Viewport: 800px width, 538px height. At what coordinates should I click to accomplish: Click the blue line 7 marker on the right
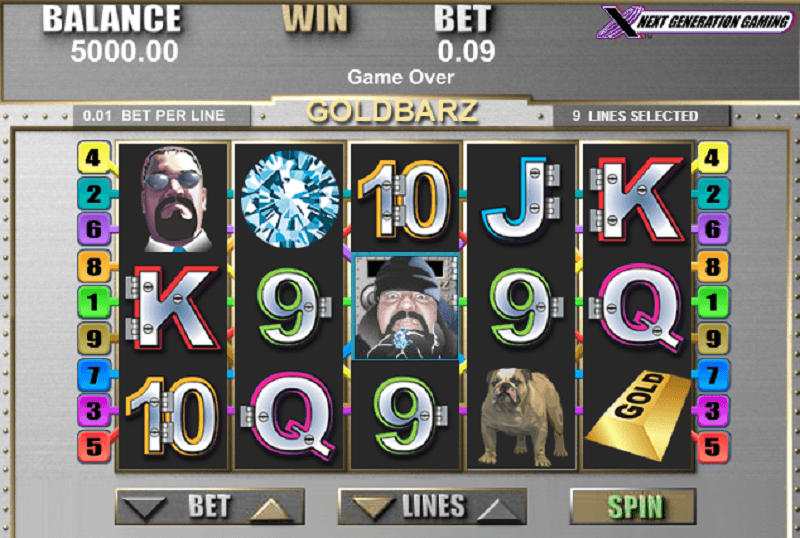[x=713, y=375]
